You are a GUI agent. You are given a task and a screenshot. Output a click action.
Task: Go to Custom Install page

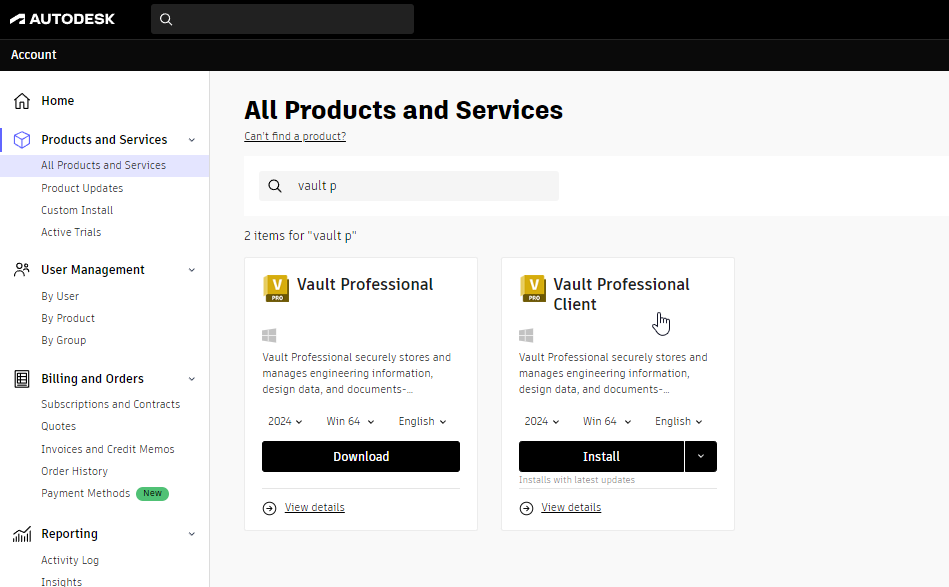tap(77, 210)
